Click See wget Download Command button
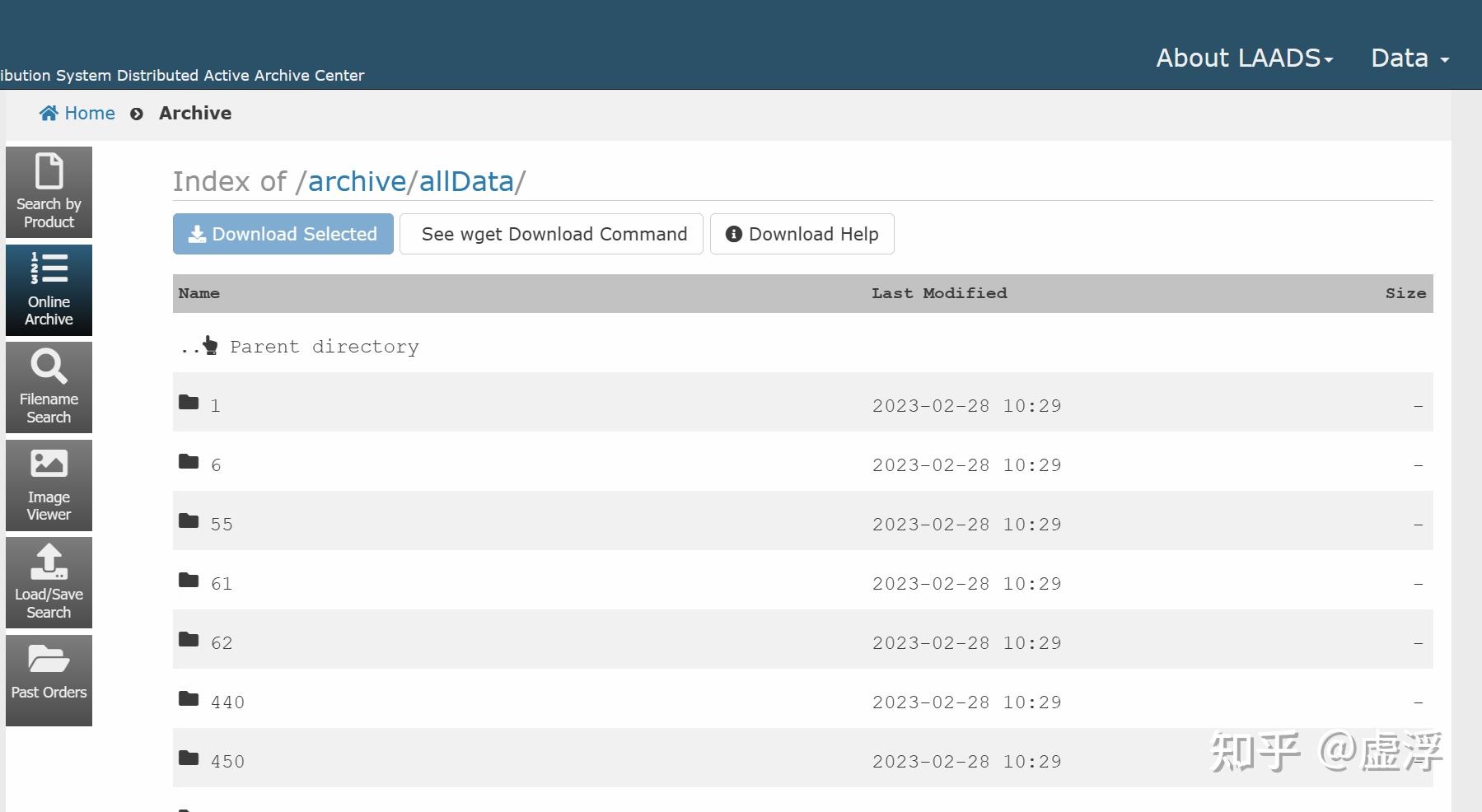The width and height of the screenshot is (1482, 812). pos(554,235)
